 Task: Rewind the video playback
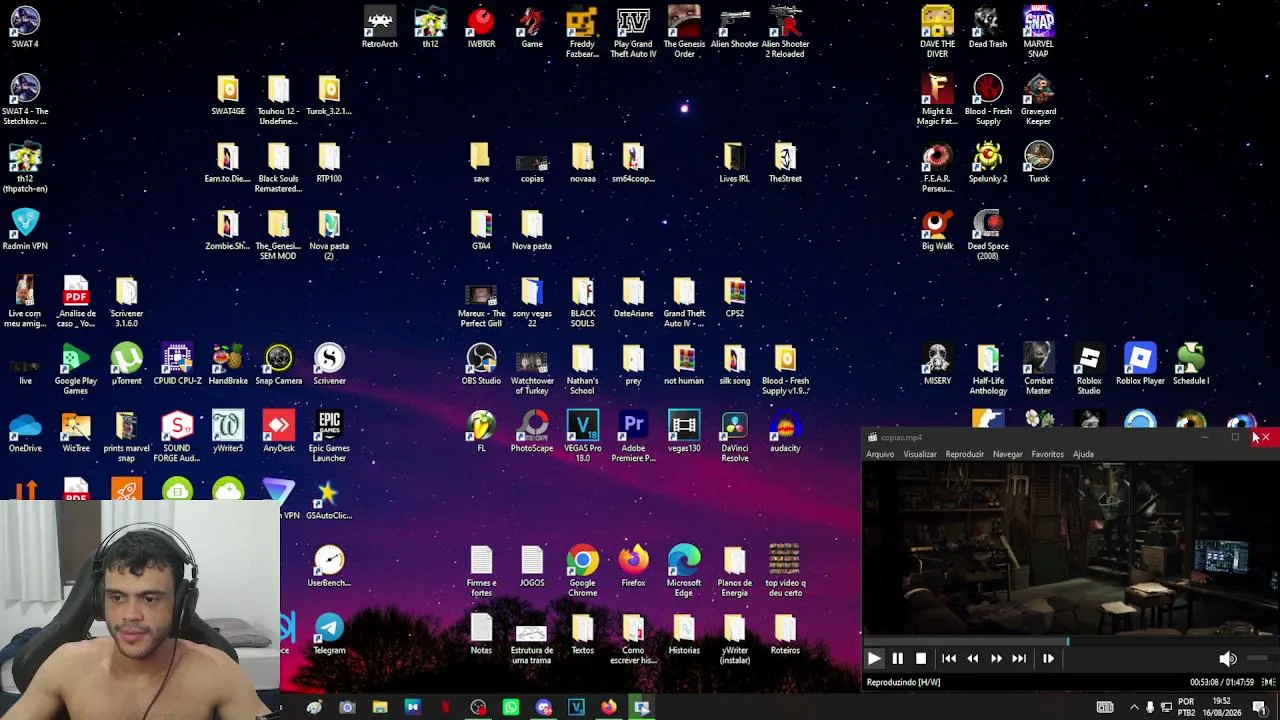pos(973,658)
